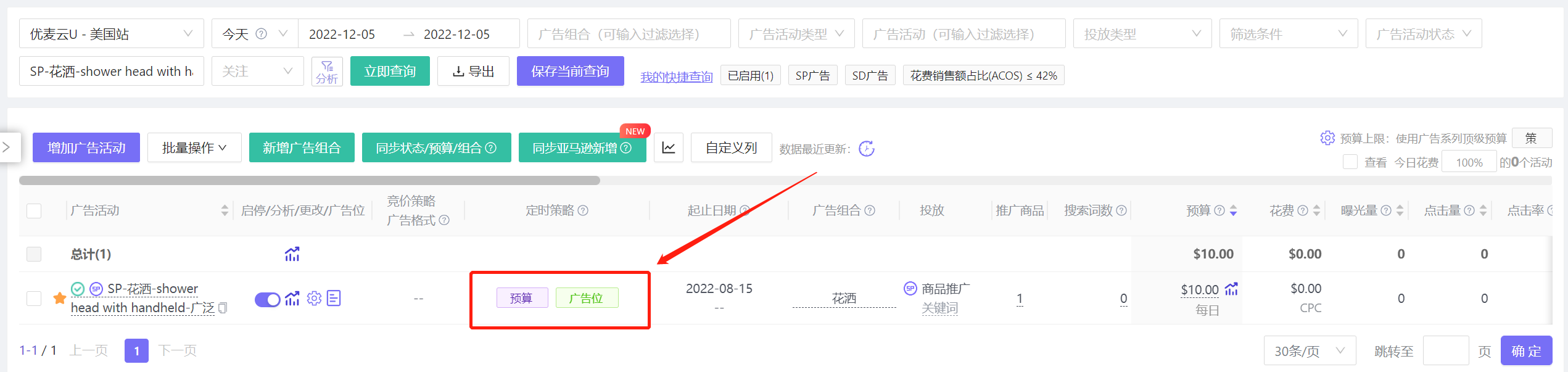Click the campaign row analysis chart icon
This screenshot has width=1568, height=372.
[x=292, y=299]
